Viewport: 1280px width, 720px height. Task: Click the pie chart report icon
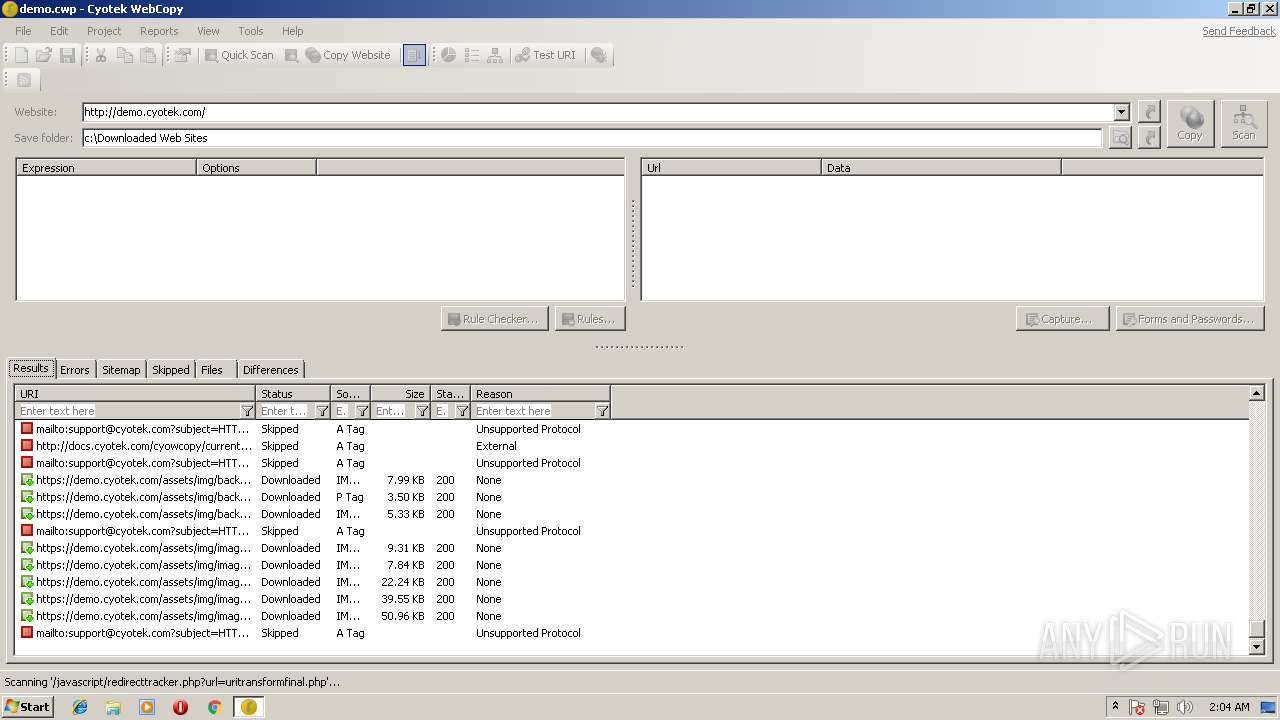[x=449, y=55]
